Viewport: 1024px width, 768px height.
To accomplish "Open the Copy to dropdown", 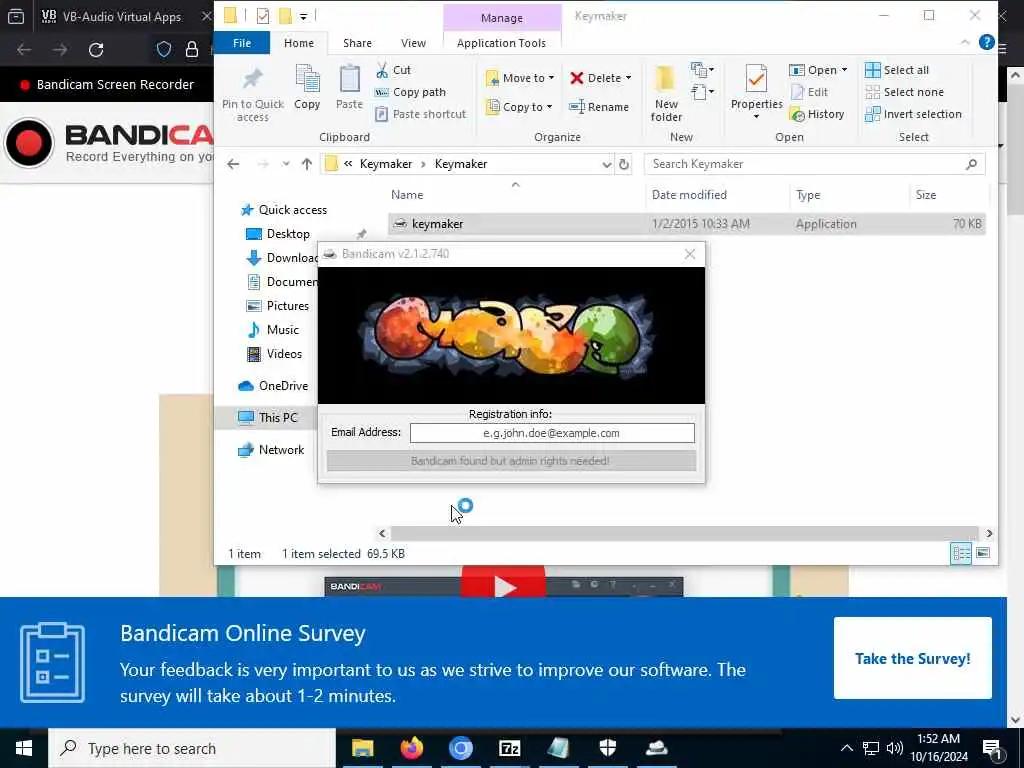I will [x=519, y=107].
